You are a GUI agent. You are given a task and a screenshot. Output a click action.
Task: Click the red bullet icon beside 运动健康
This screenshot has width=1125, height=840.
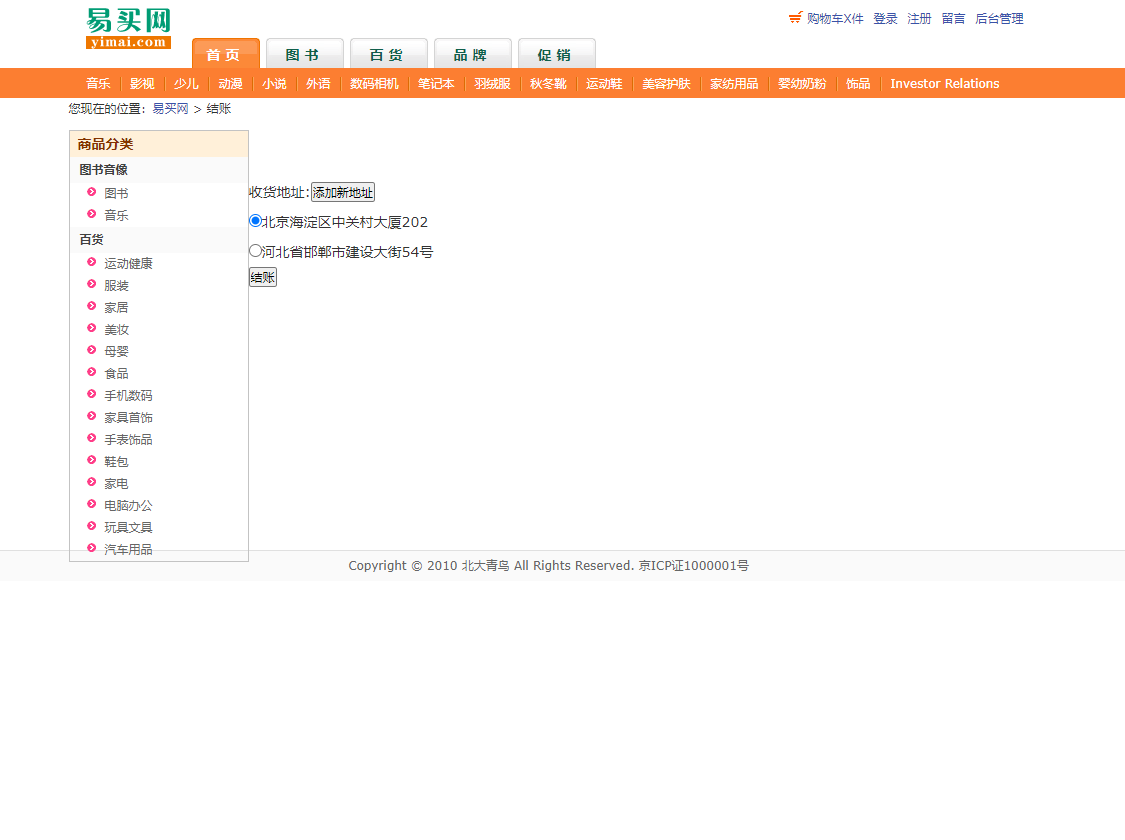tap(91, 263)
